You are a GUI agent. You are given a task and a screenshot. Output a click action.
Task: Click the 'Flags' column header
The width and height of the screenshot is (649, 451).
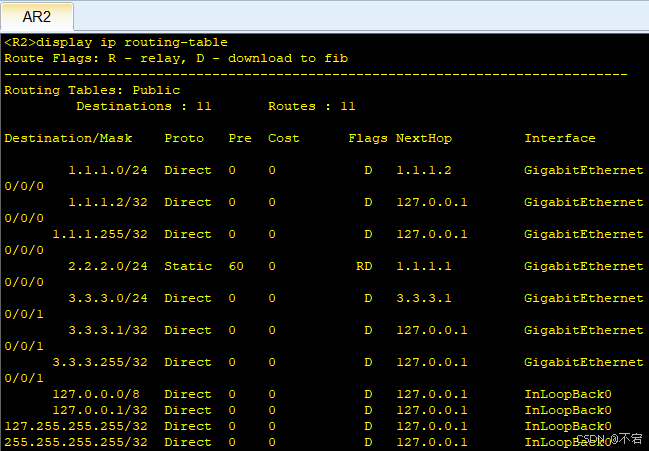368,138
